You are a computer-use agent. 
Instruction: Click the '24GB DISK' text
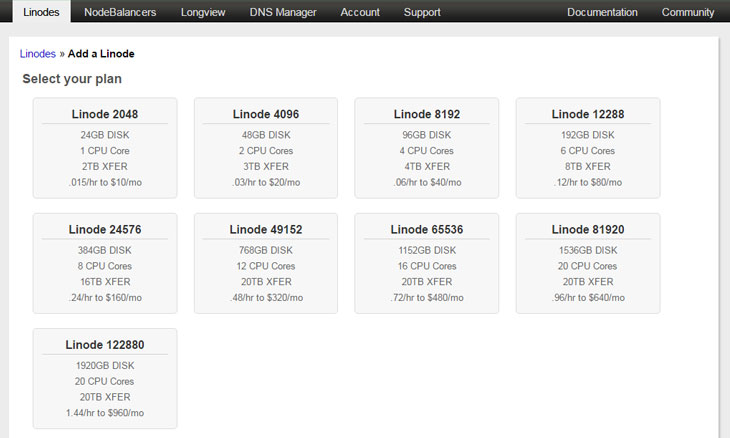pos(105,135)
